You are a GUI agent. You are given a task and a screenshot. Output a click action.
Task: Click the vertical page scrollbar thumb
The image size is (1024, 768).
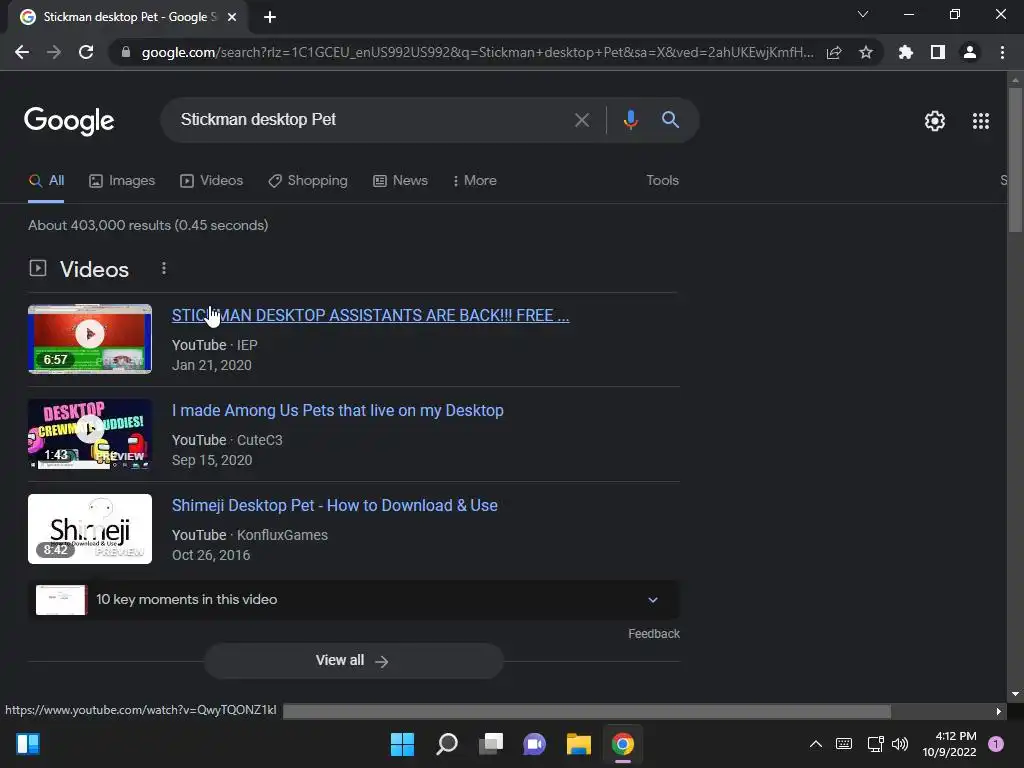pos(1015,159)
